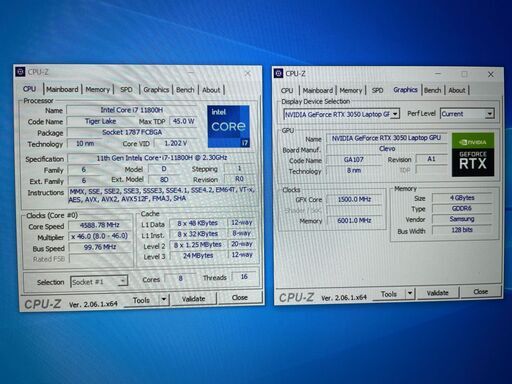Screen dimensions: 512x384
Task: Click the NVIDIA GeForce RTX logo badge
Action: coord(473,154)
